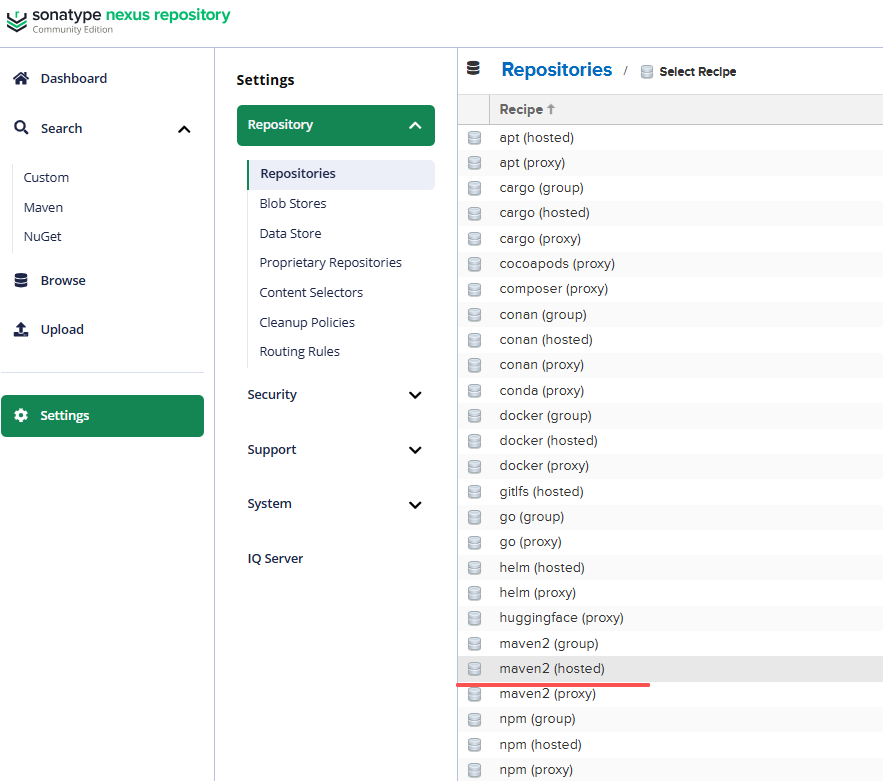The height and width of the screenshot is (781, 883).
Task: Click the Dashboard home icon
Action: 21,78
